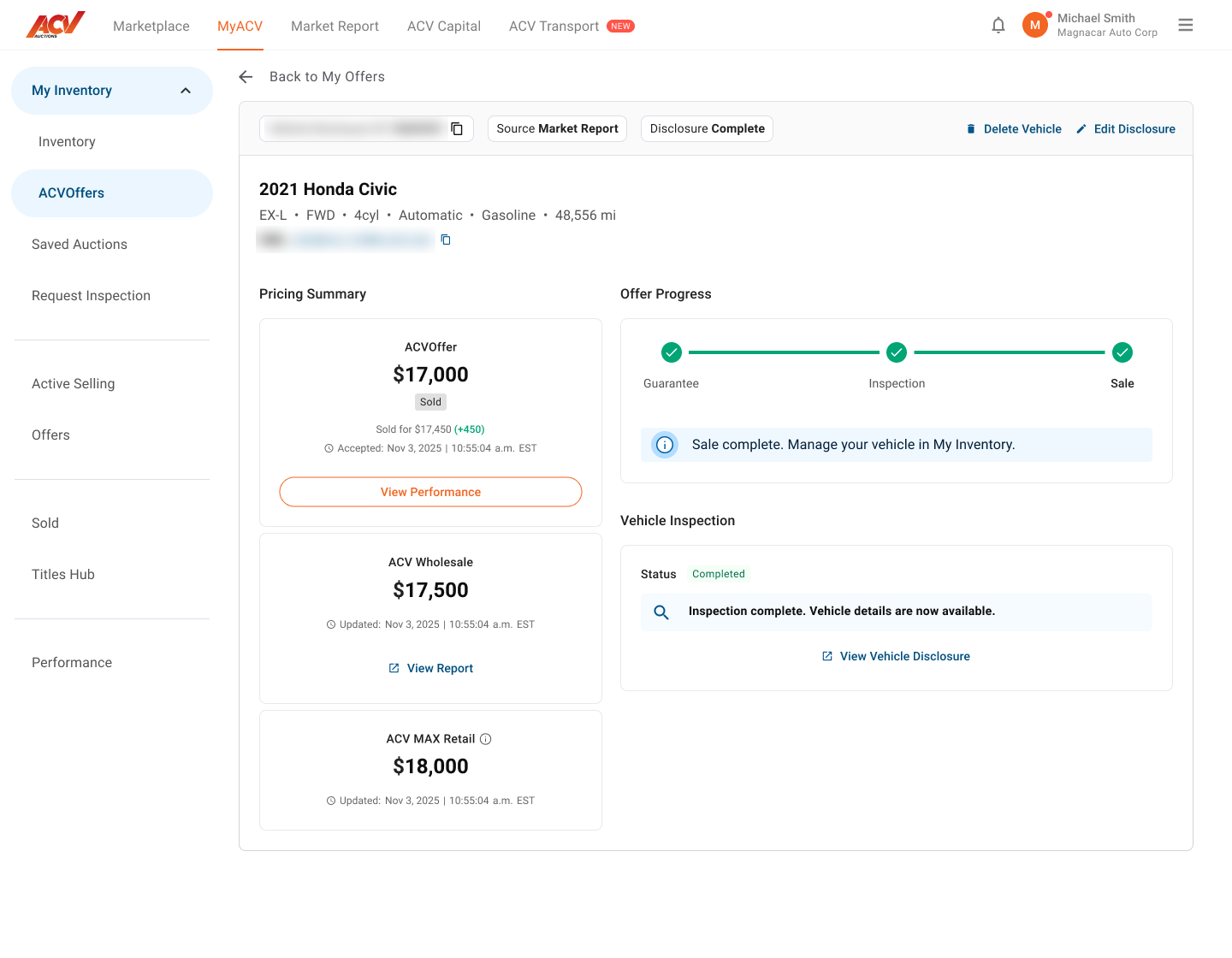
Task: Click the Delete Vehicle trash icon
Action: click(971, 129)
